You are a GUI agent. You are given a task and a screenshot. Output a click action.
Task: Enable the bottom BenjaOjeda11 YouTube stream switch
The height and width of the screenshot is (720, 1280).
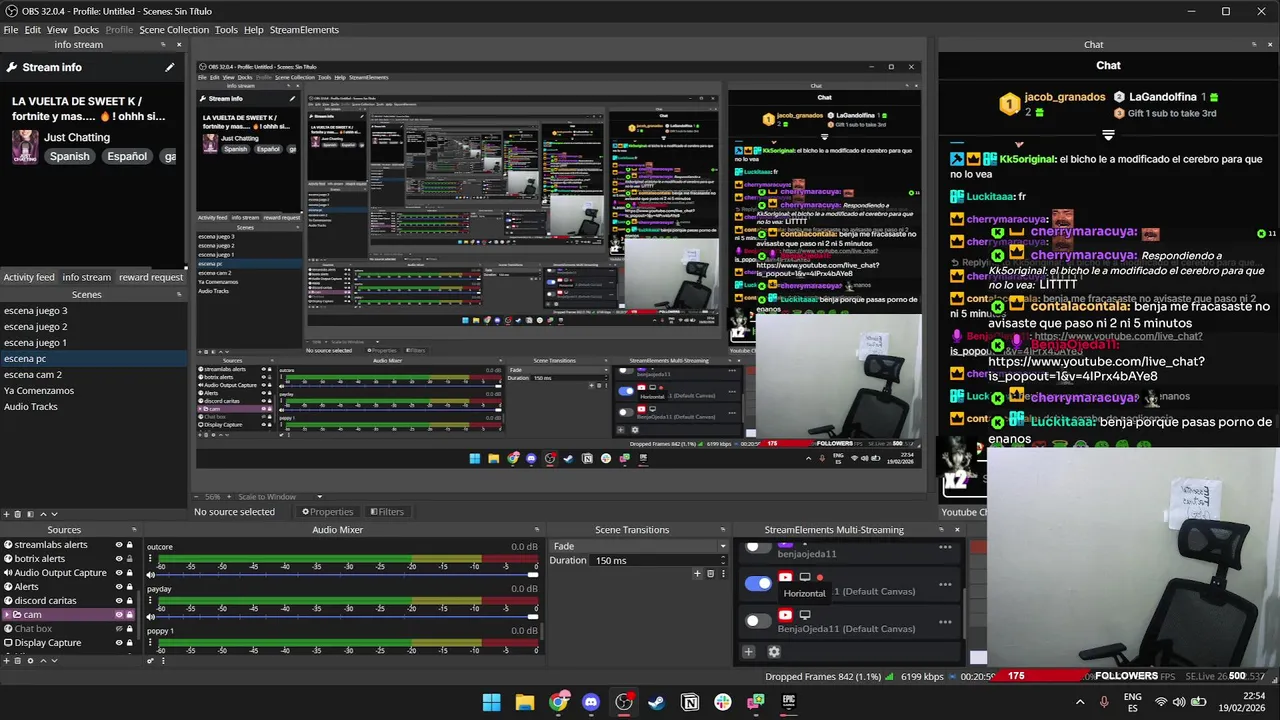tap(759, 621)
